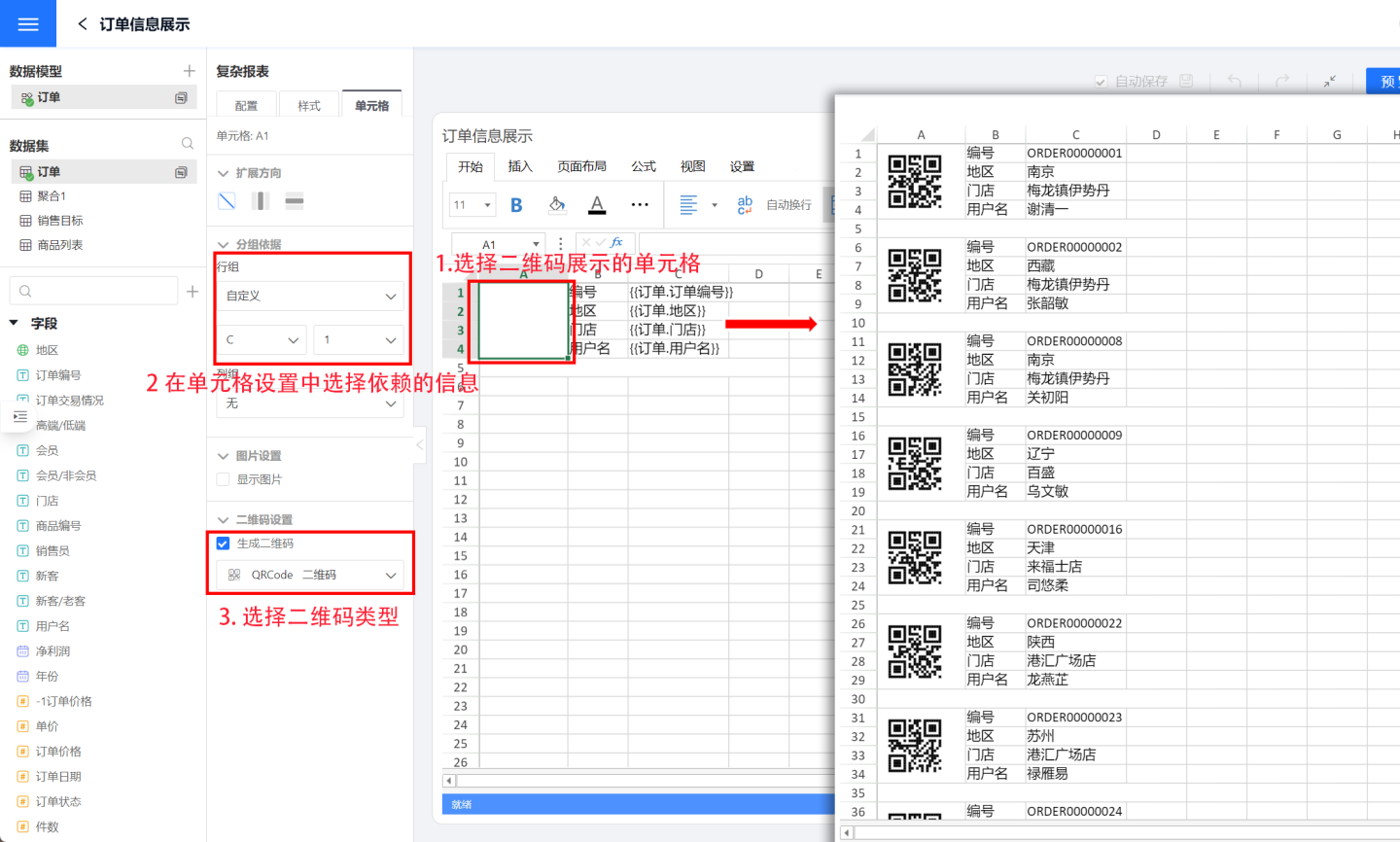The height and width of the screenshot is (842, 1400).
Task: Click the back arrow beside 订单信息展示
Action: (83, 24)
